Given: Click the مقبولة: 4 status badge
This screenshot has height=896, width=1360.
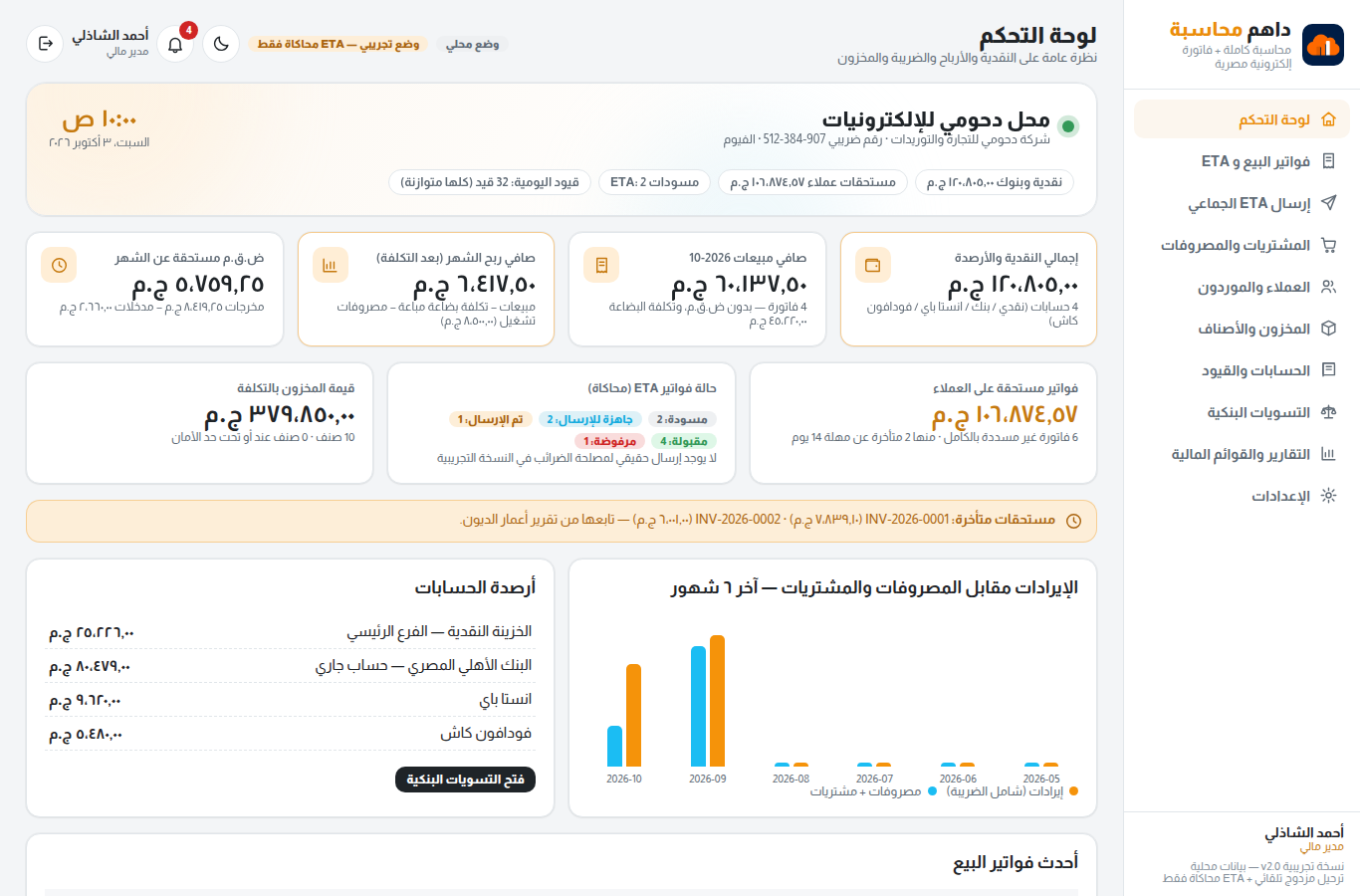Looking at the screenshot, I should pyautogui.click(x=684, y=441).
